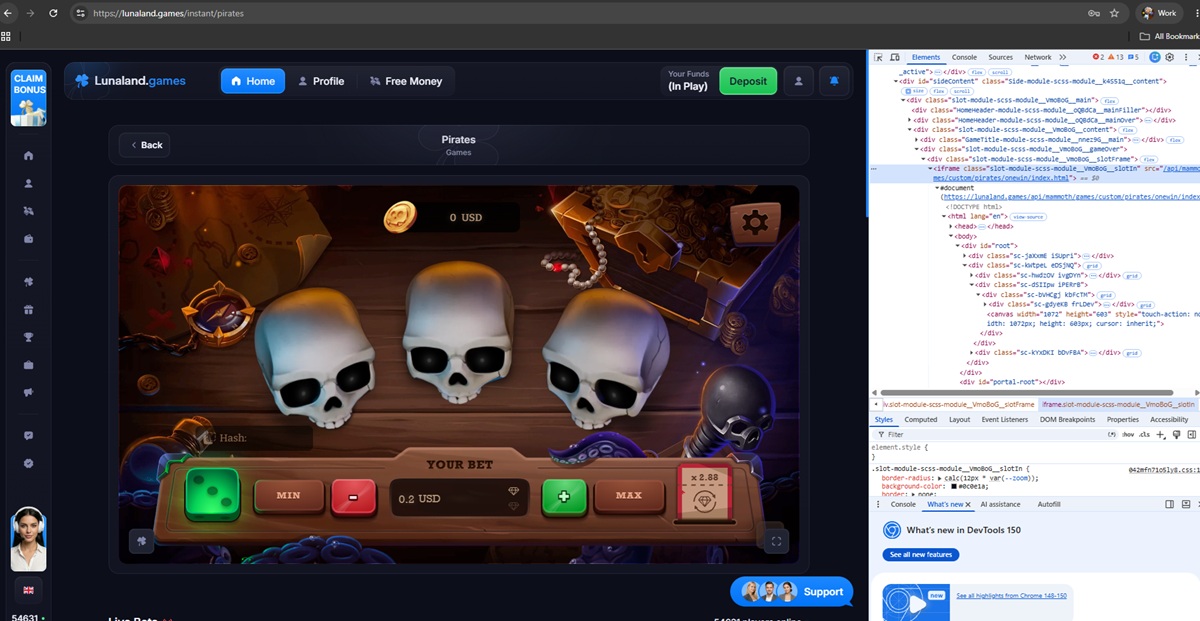Click the Claim Bonus banner
This screenshot has height=621, width=1200.
point(28,97)
